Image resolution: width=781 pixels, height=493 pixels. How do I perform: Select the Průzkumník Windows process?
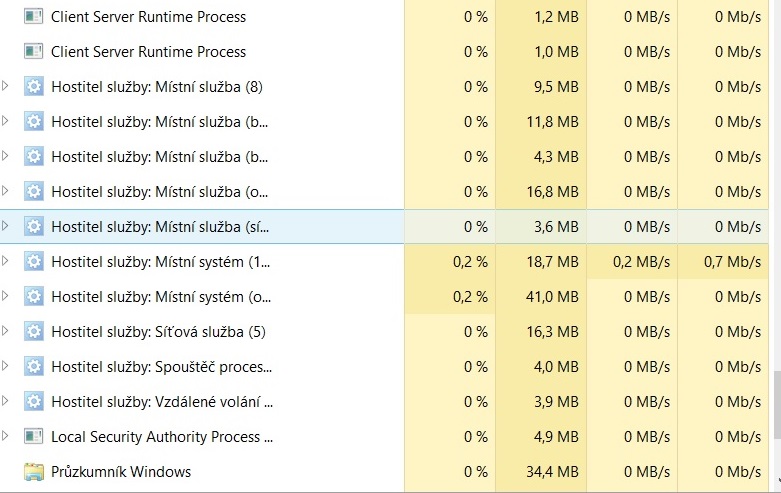click(121, 471)
